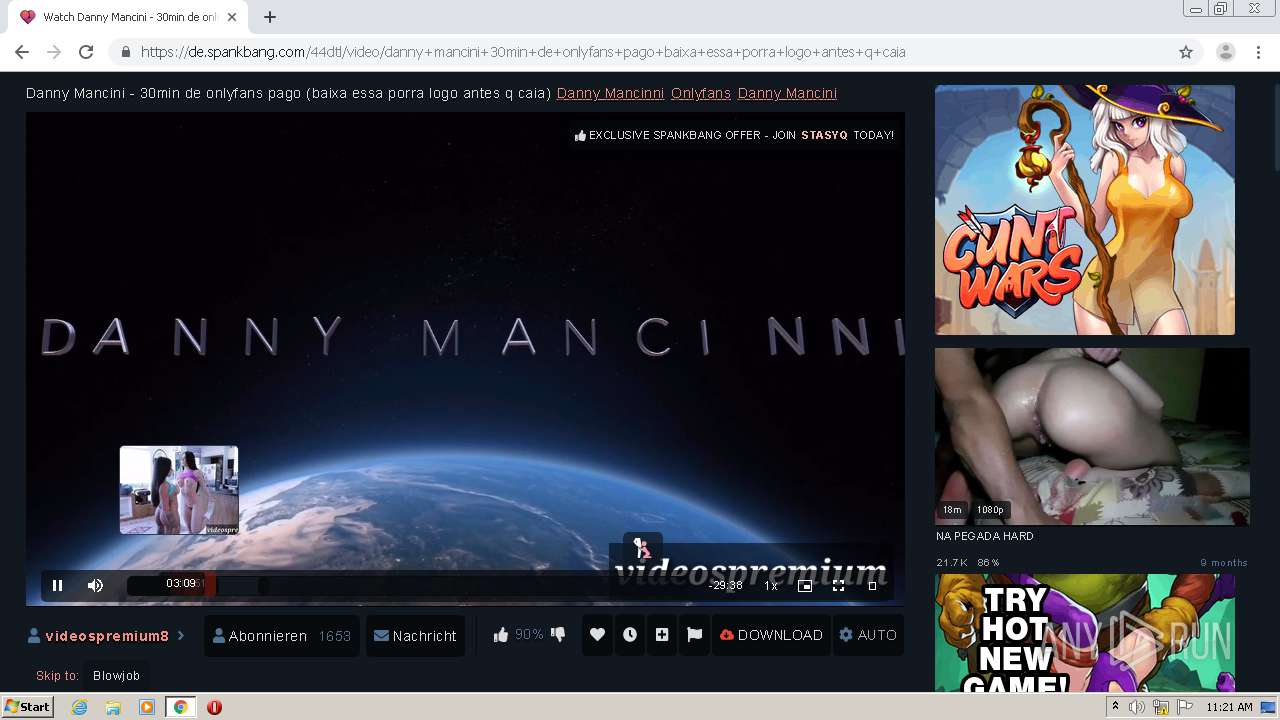Screen dimensions: 1280x720
Task: Click the Abonnieren subscribe button
Action: click(x=281, y=636)
